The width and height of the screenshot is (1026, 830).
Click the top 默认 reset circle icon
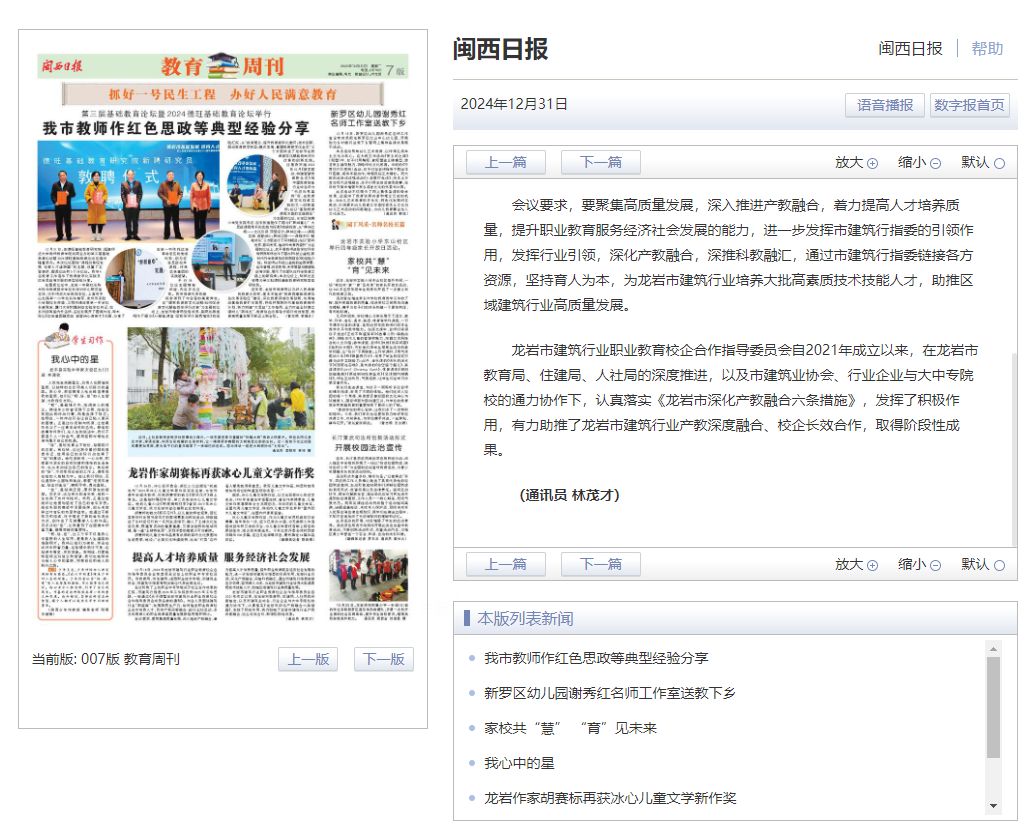(x=999, y=163)
